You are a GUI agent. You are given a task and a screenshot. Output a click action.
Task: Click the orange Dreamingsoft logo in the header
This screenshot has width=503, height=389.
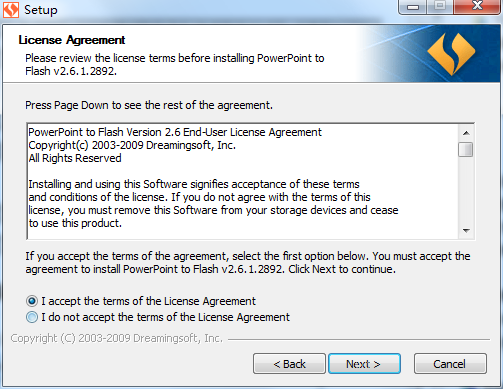pyautogui.click(x=451, y=53)
